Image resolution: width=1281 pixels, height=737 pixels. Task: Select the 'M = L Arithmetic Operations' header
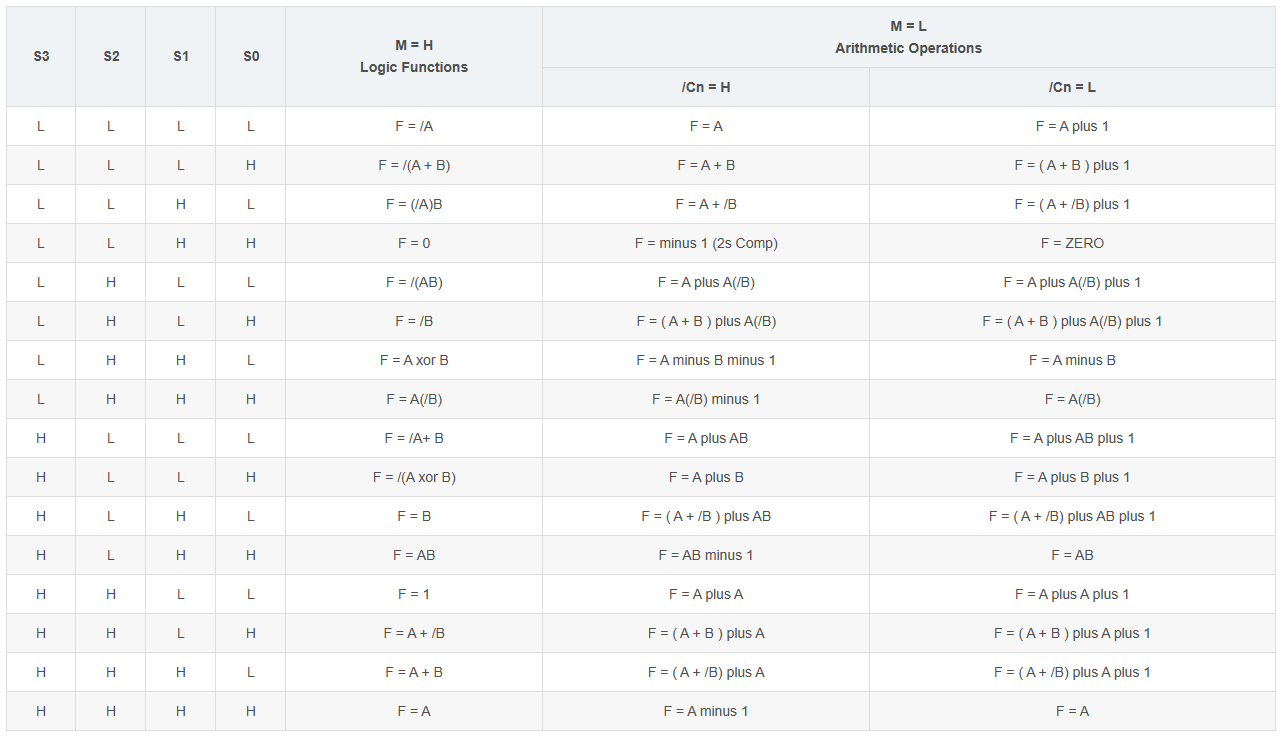(909, 38)
